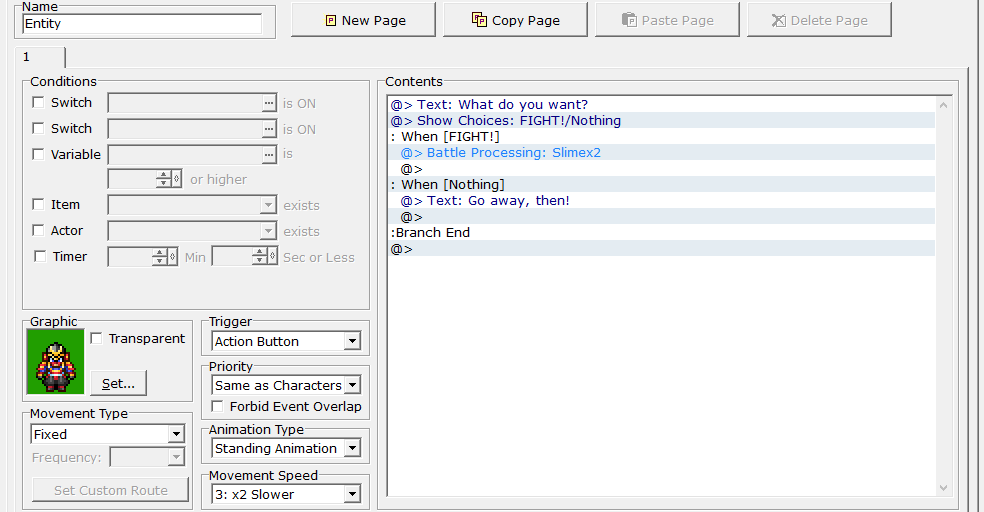Check the Forbid Event Overlap option
The width and height of the screenshot is (984, 512).
(218, 407)
